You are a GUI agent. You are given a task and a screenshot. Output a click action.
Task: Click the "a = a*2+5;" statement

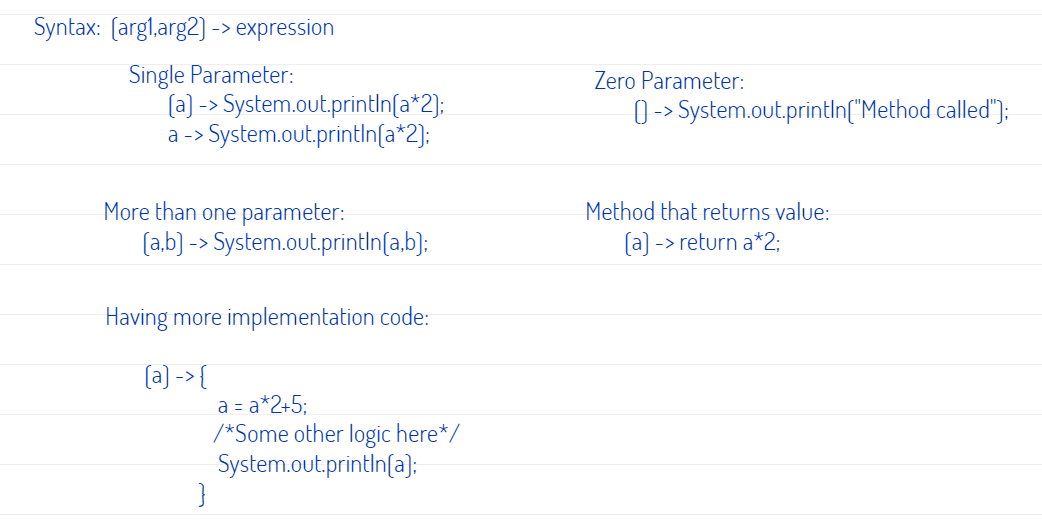tap(263, 406)
